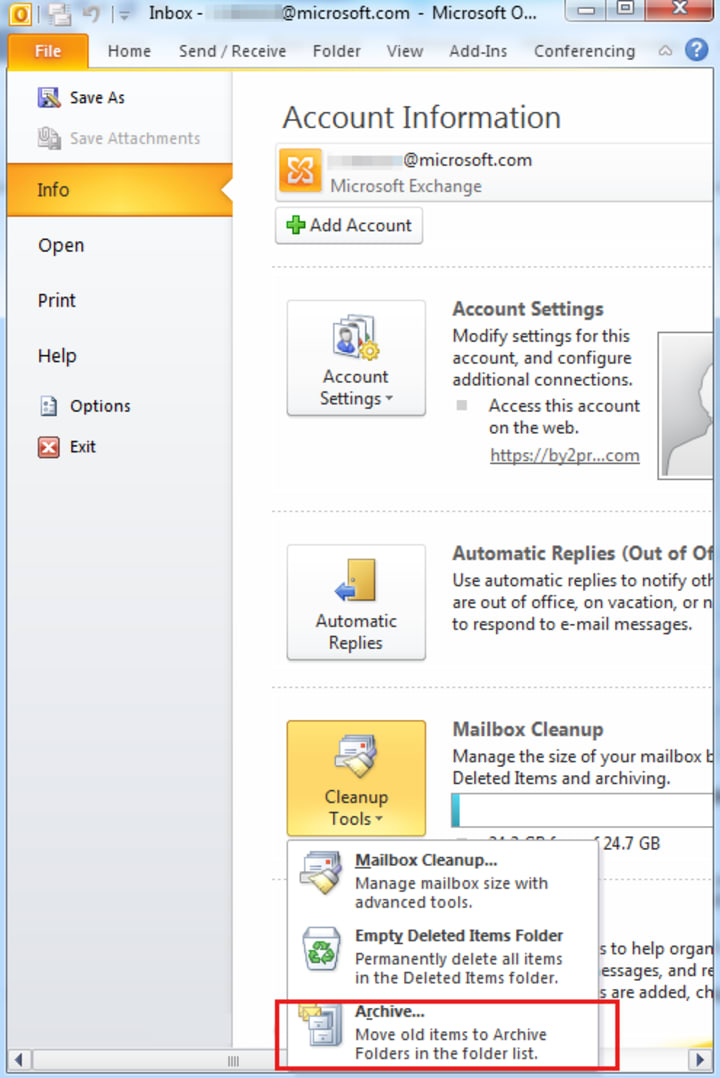The height and width of the screenshot is (1078, 720).
Task: Click the Add Account button
Action: coord(349,226)
